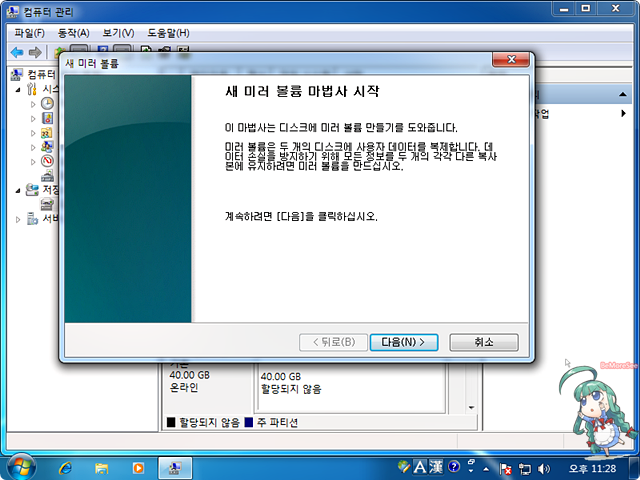Click the black 할당되지 않음 legend swatch

(x=171, y=423)
